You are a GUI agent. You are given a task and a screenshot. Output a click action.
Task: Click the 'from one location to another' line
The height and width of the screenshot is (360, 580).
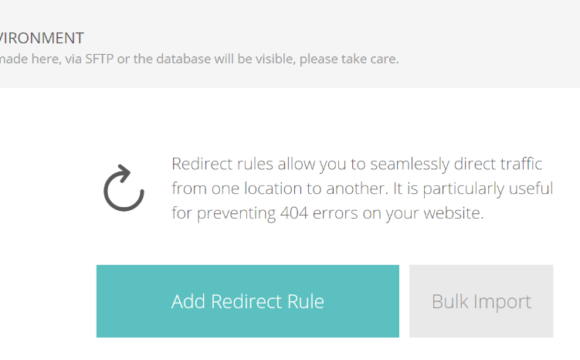[362, 188]
